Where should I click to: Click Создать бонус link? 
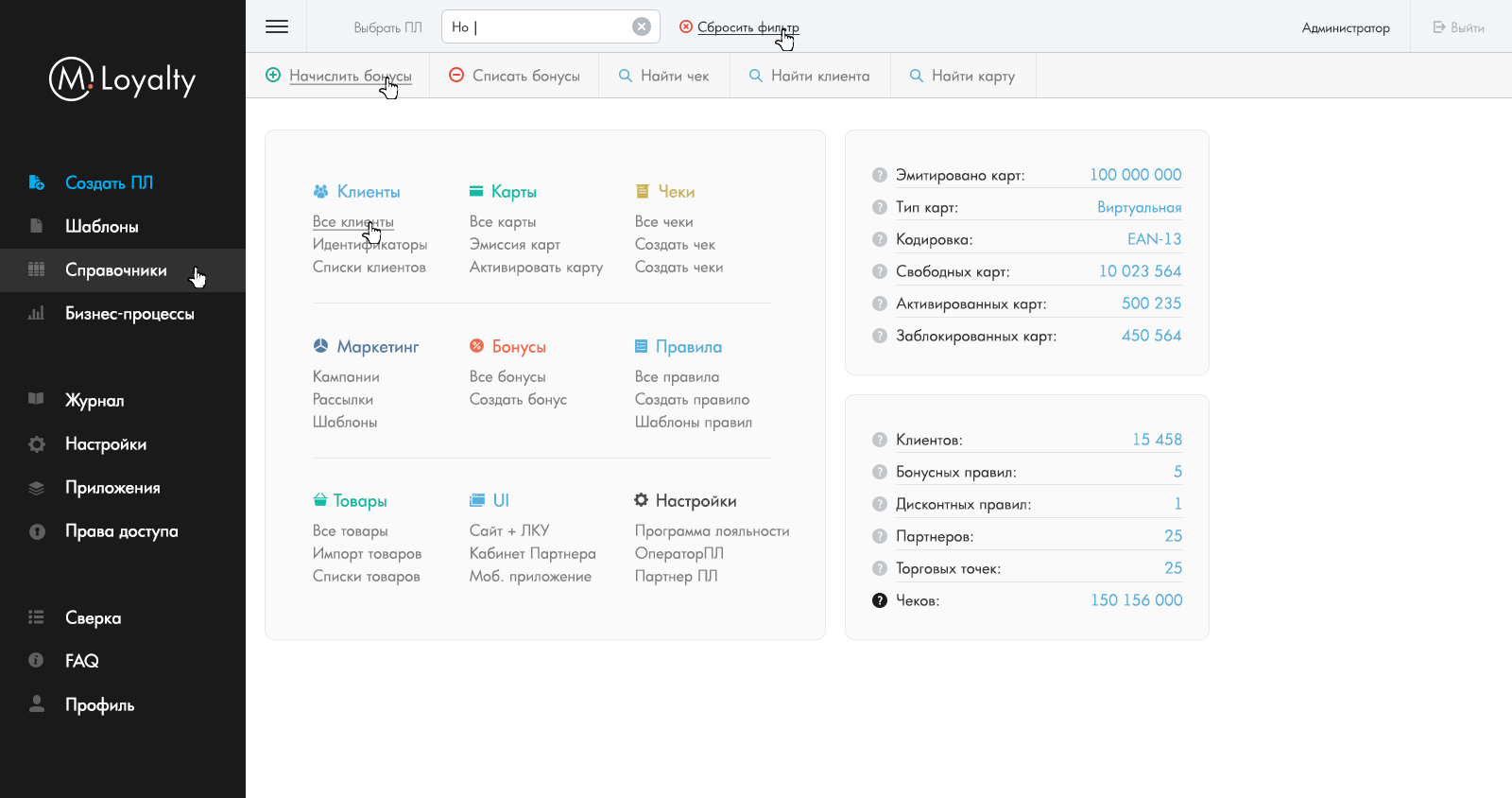coord(518,399)
